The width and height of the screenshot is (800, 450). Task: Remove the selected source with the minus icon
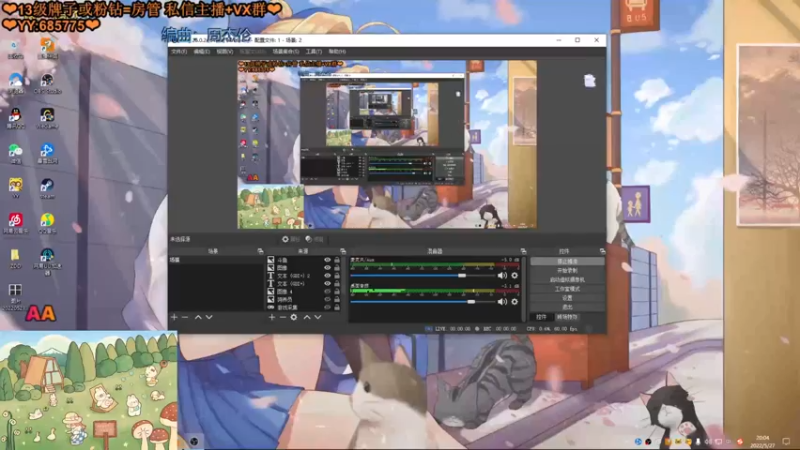click(283, 317)
